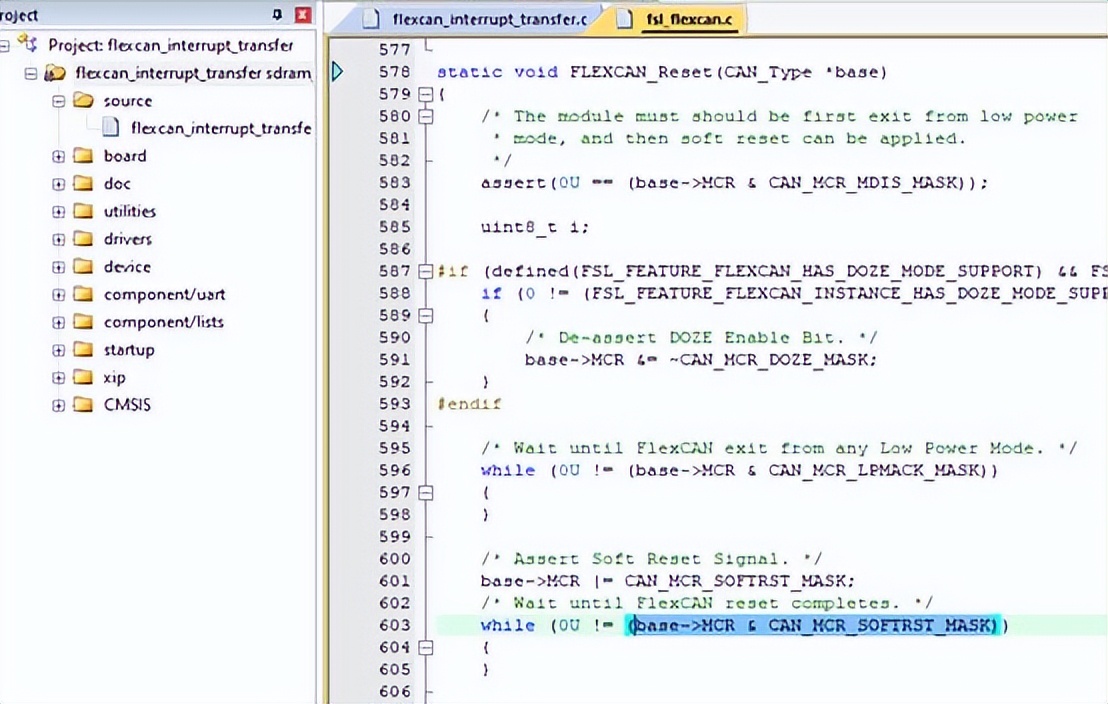Expand the component/lists folder

tap(59, 322)
